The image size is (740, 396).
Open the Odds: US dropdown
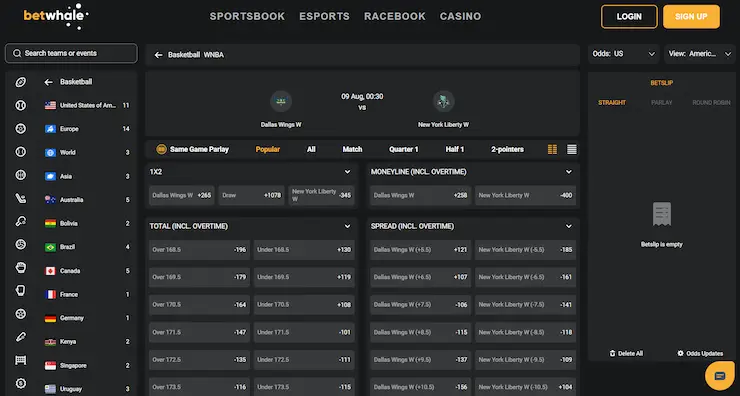pos(623,54)
